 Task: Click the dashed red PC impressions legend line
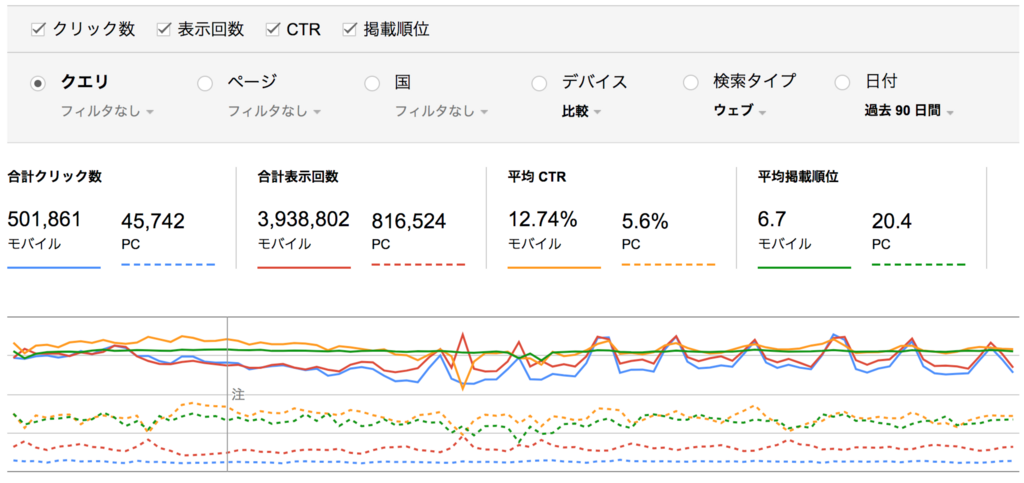[x=419, y=265]
